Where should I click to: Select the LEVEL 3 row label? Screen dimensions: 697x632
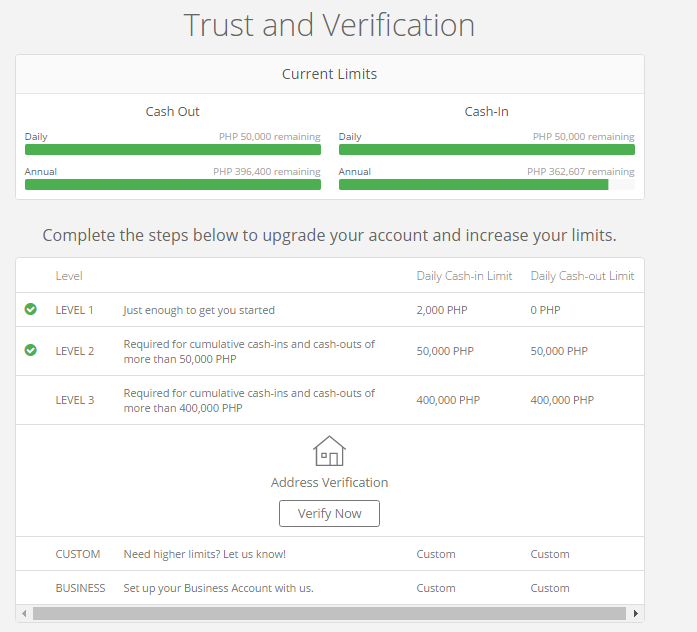(x=75, y=400)
